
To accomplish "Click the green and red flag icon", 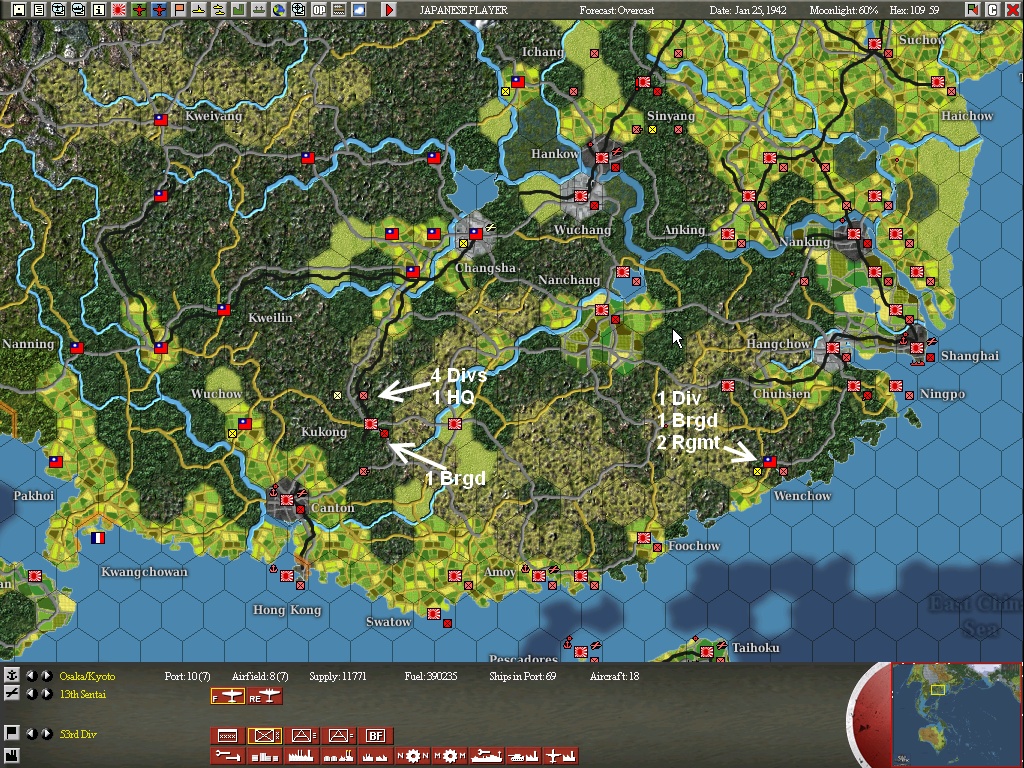I will click(973, 10).
